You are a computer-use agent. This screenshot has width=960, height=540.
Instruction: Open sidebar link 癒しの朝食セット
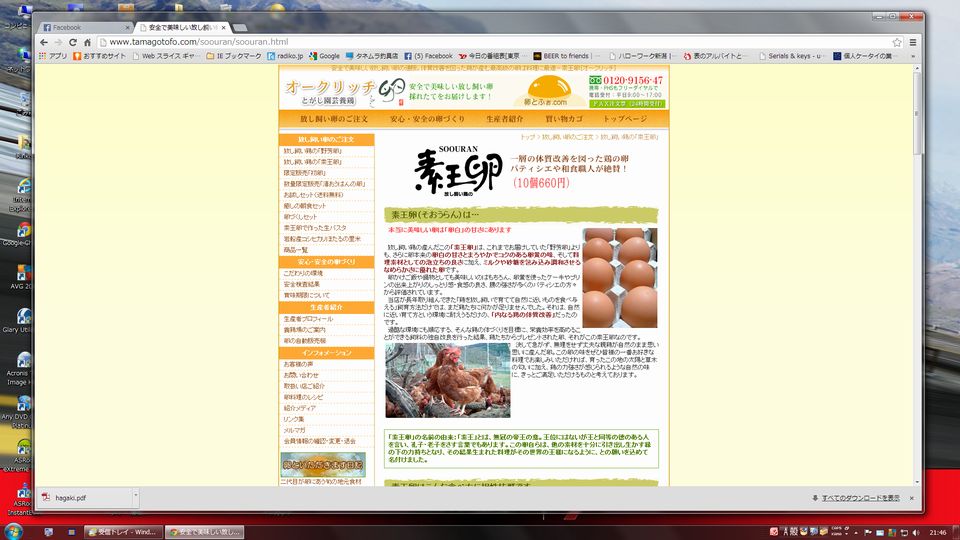coord(305,206)
